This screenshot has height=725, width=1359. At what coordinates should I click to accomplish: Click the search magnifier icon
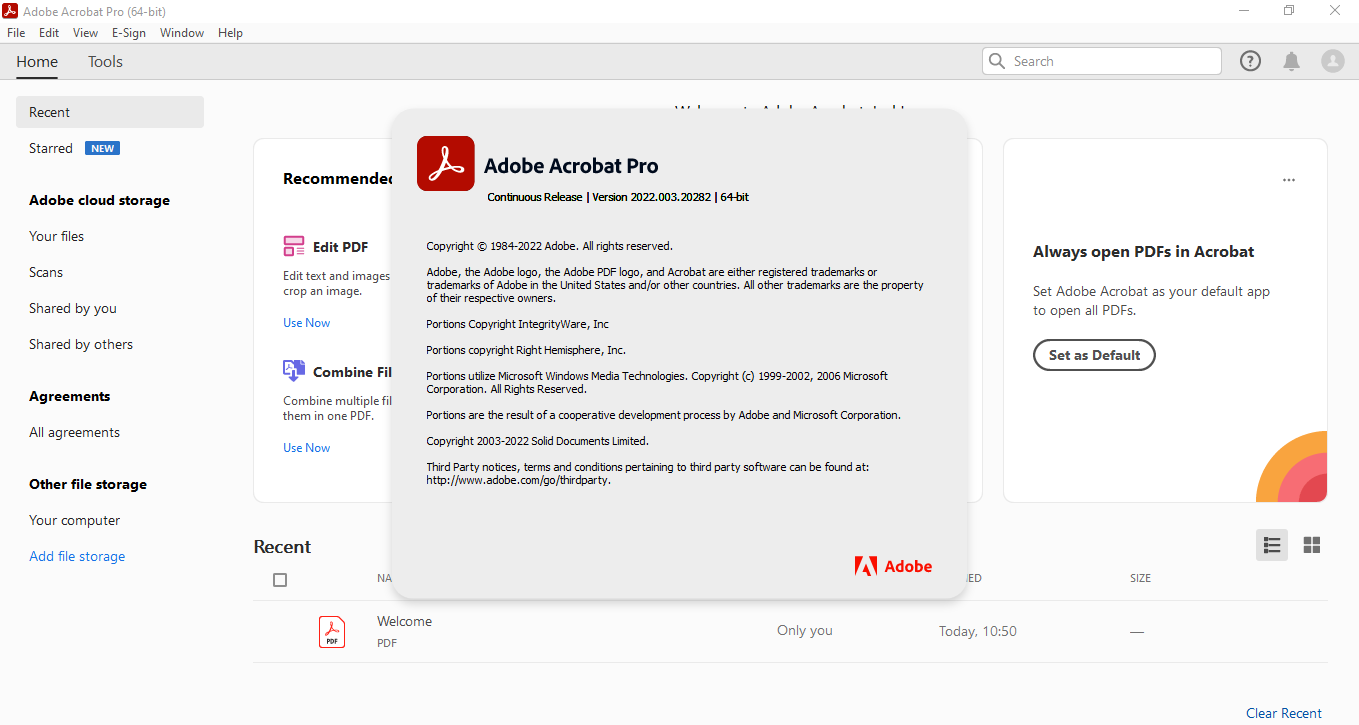(x=997, y=61)
